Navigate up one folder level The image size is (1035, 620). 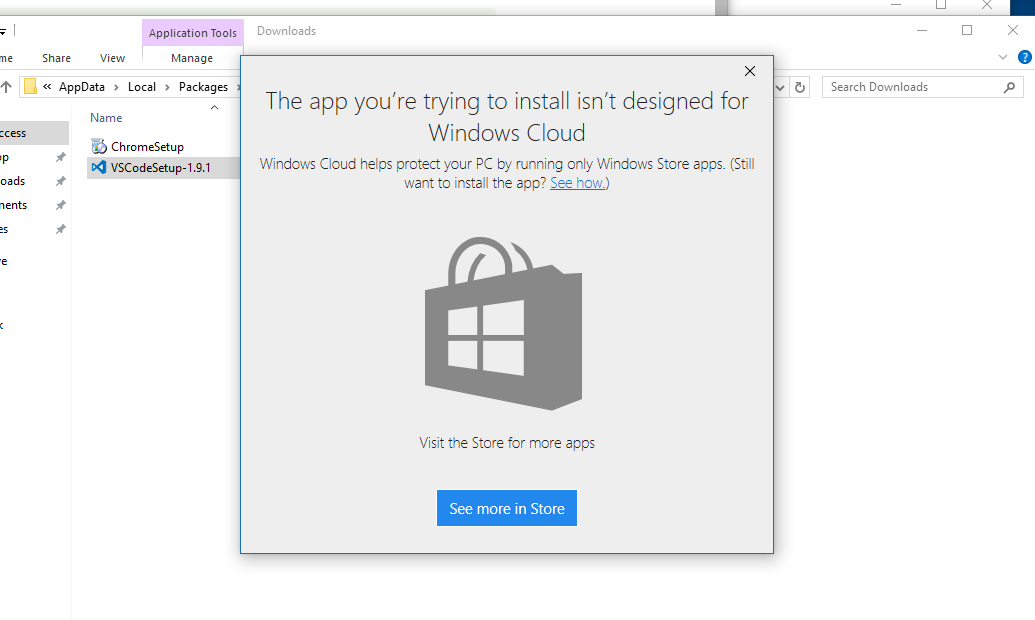(7, 87)
